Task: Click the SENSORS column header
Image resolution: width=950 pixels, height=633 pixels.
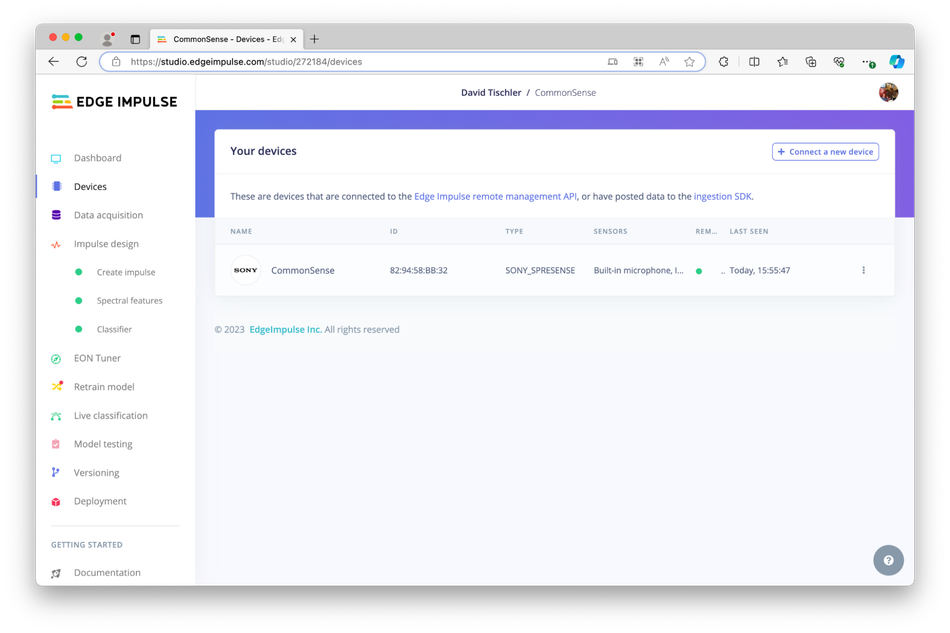Action: [611, 231]
